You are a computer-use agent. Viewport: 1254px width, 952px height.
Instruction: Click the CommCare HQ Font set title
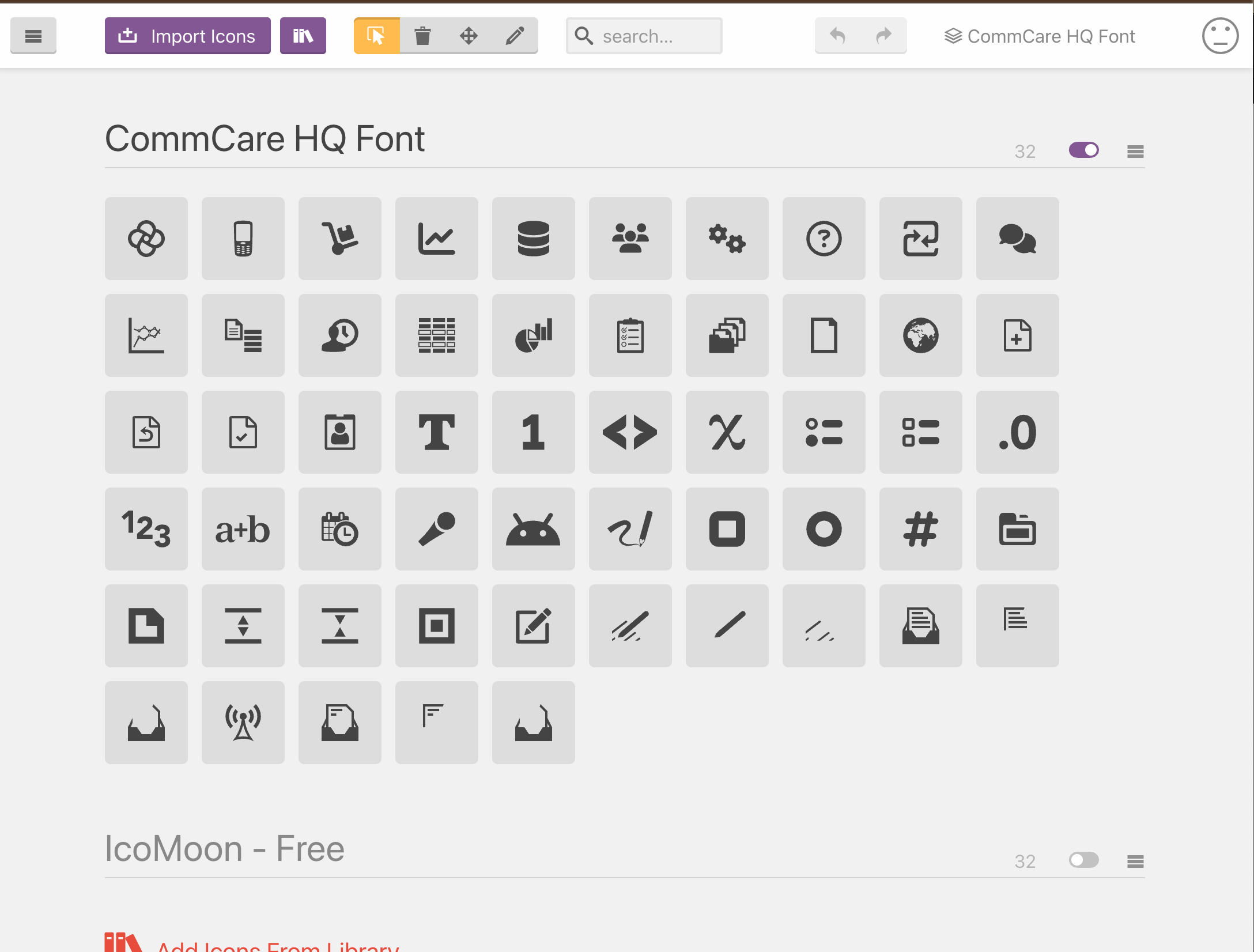265,139
